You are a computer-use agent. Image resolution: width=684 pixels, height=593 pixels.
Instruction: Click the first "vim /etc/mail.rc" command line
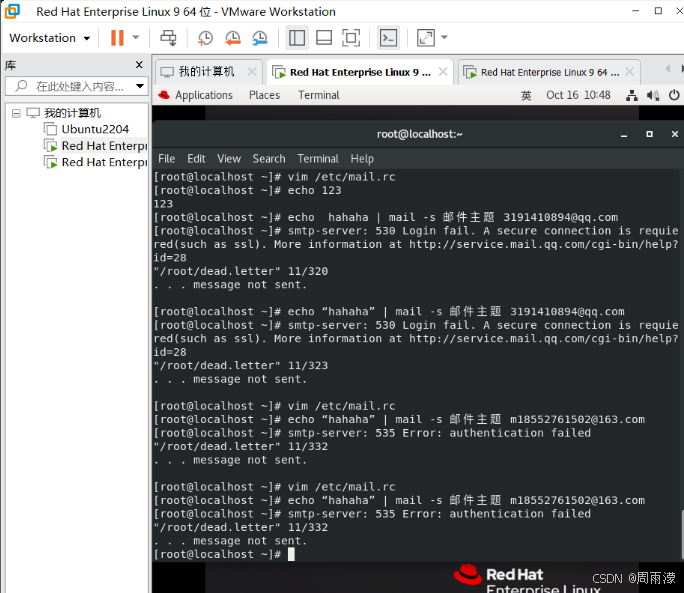coord(274,177)
